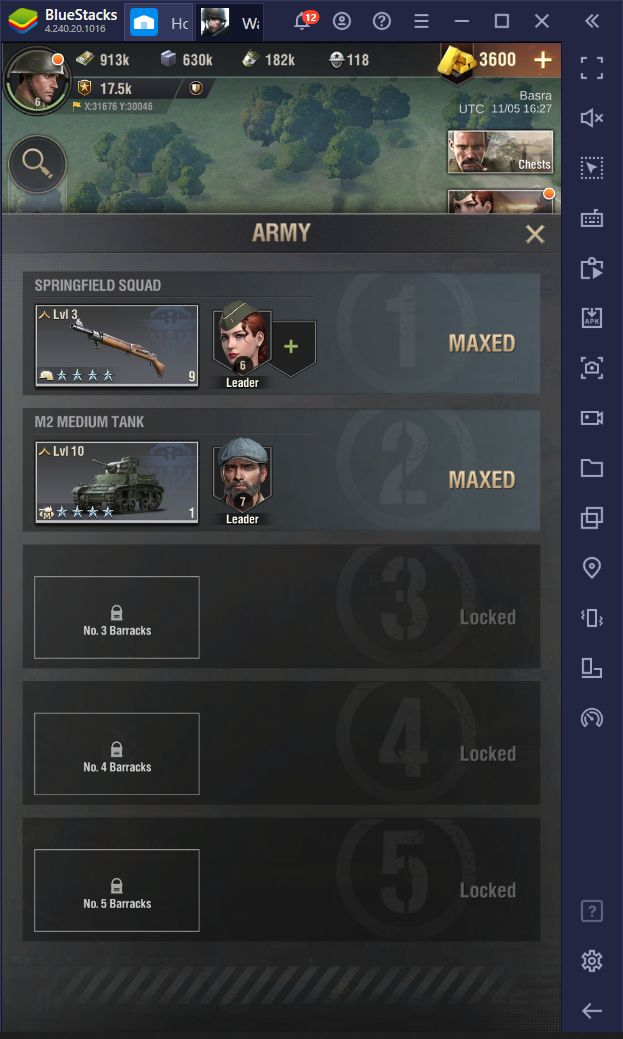Close the Army panel
The image size is (623, 1039).
tap(534, 234)
